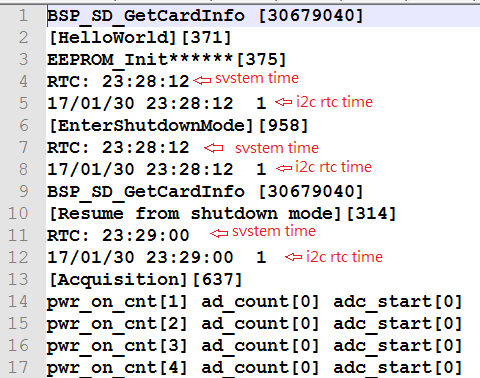Click the pwr_on_cnt[4] log line
This screenshot has height=378, width=480.
(x=254, y=368)
